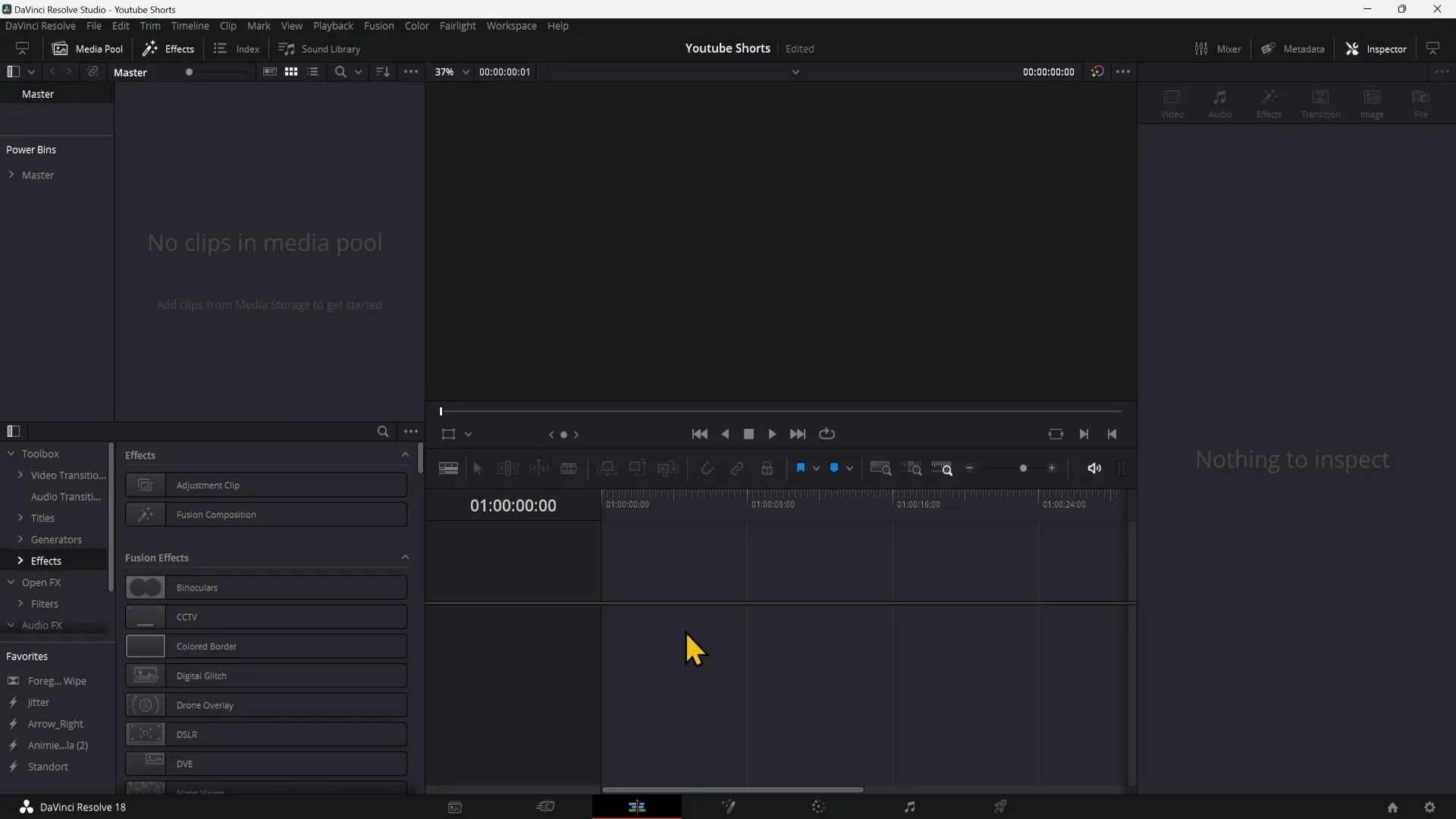
Task: Select the Razor edit mode icon
Action: point(569,468)
